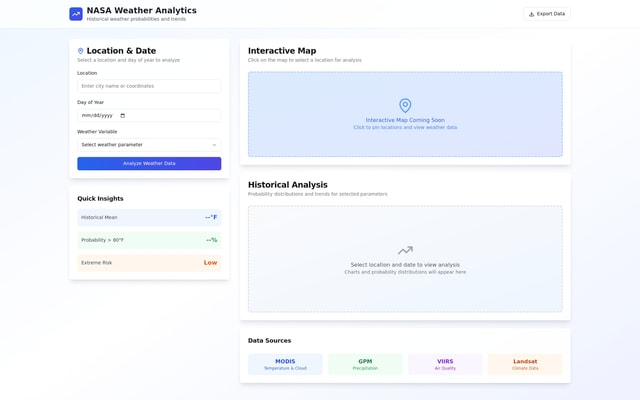Click the map pin icon in Interactive Map
Viewport: 640px width, 400px height.
405,105
